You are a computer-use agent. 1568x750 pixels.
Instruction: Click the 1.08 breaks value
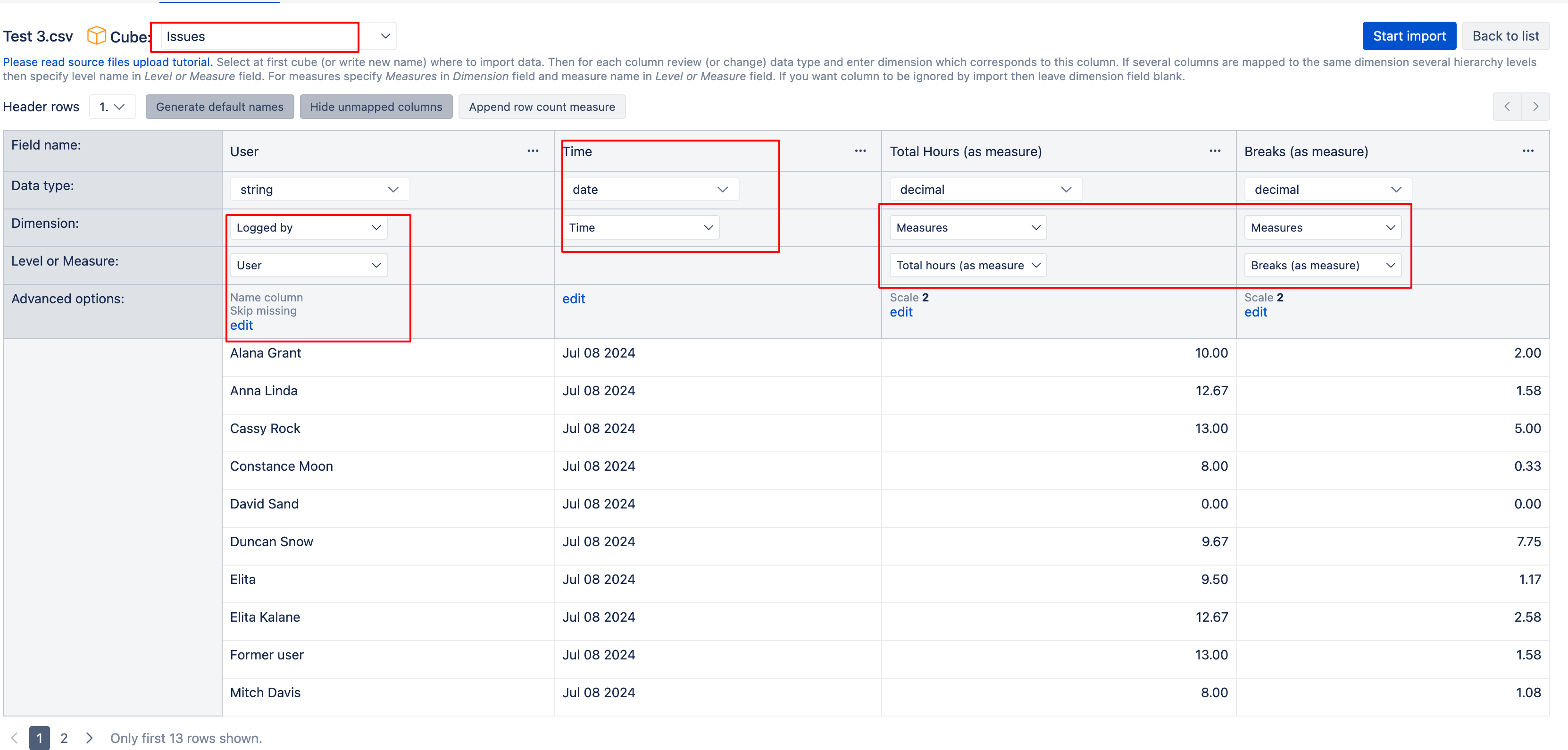(x=1528, y=693)
